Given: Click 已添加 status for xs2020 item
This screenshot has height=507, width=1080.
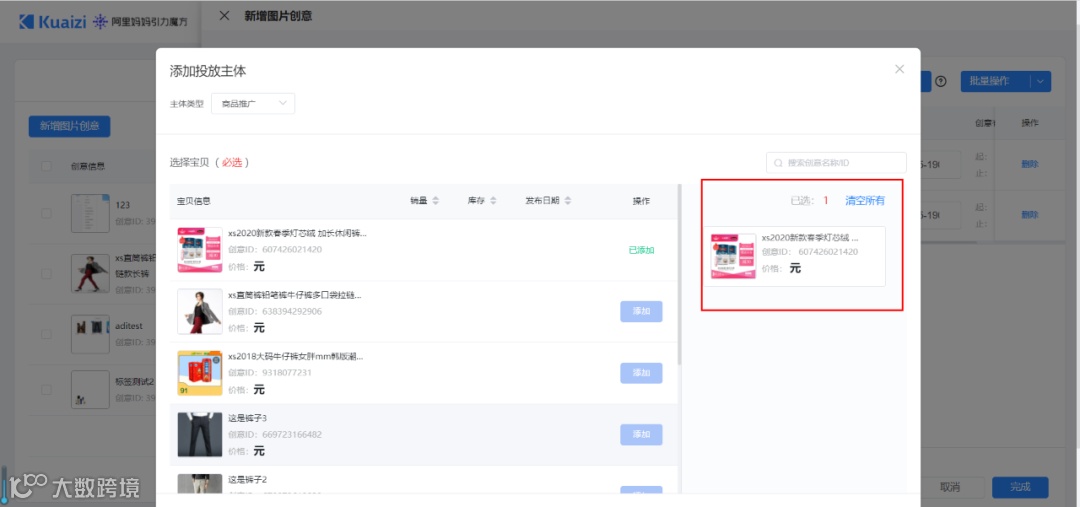Looking at the screenshot, I should pos(641,250).
